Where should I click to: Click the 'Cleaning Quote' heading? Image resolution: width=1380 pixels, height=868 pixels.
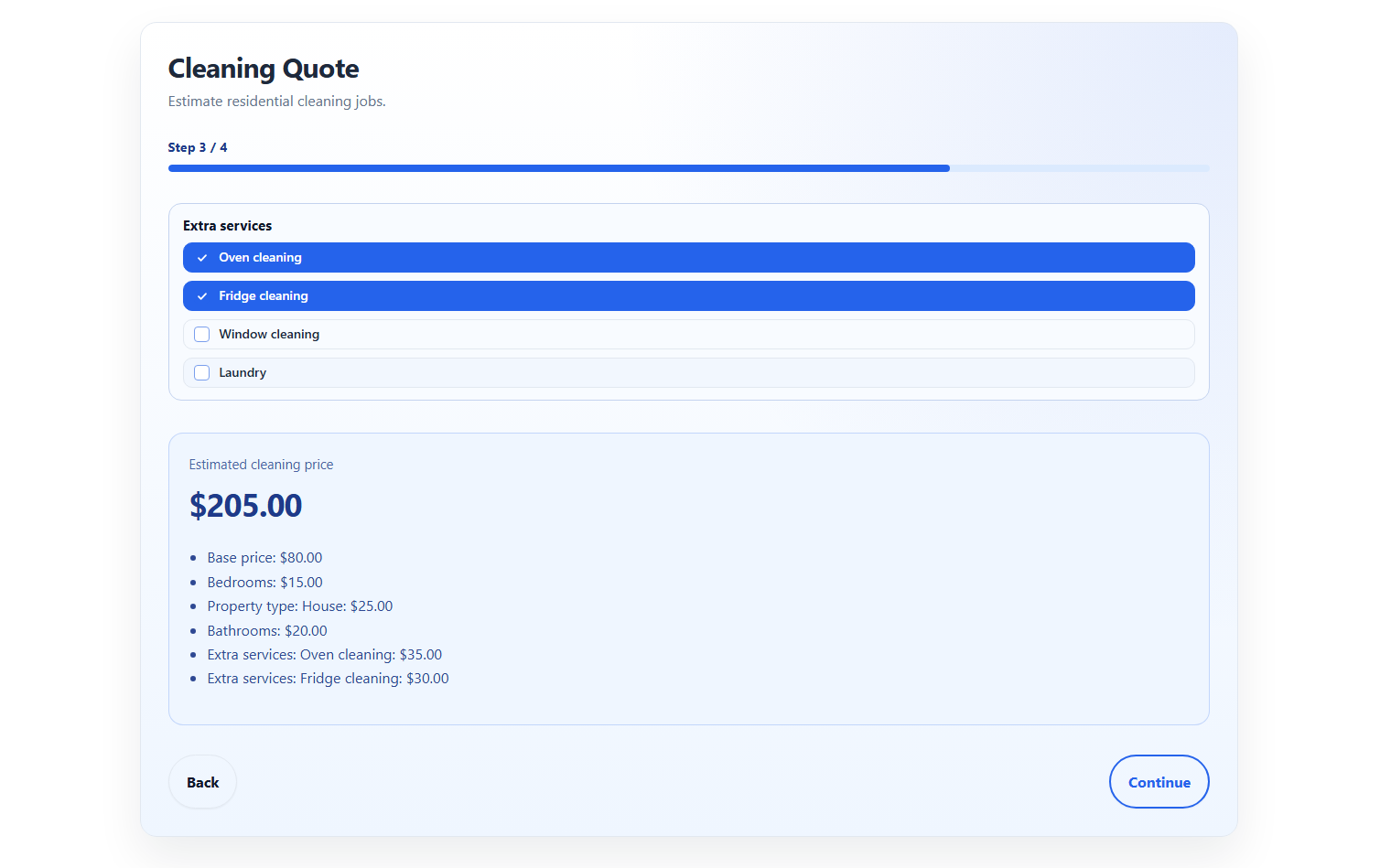[x=264, y=69]
